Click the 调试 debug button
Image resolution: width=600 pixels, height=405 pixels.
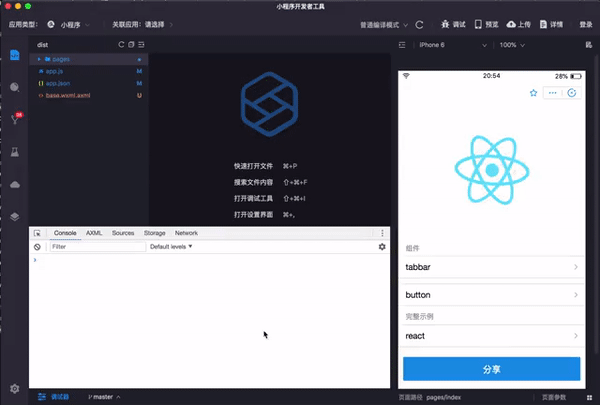click(x=453, y=24)
